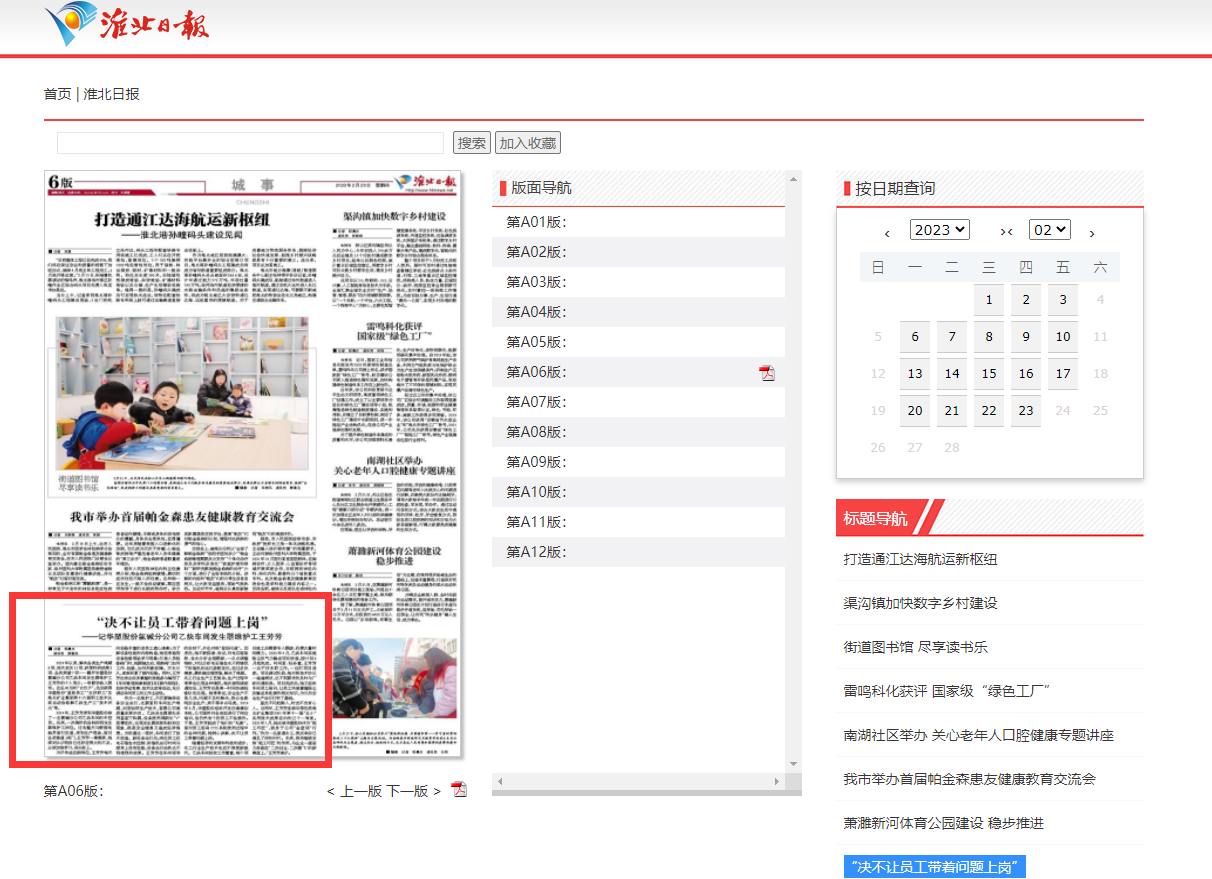Screen dimensions: 1212x879
Task: Select 第A09版 from the page list
Action: tap(537, 462)
